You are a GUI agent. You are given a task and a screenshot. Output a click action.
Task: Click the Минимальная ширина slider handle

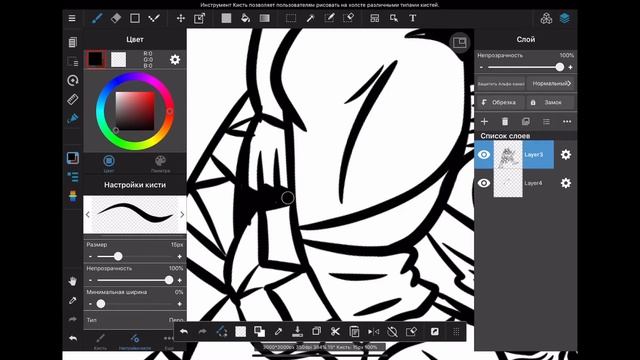101,304
